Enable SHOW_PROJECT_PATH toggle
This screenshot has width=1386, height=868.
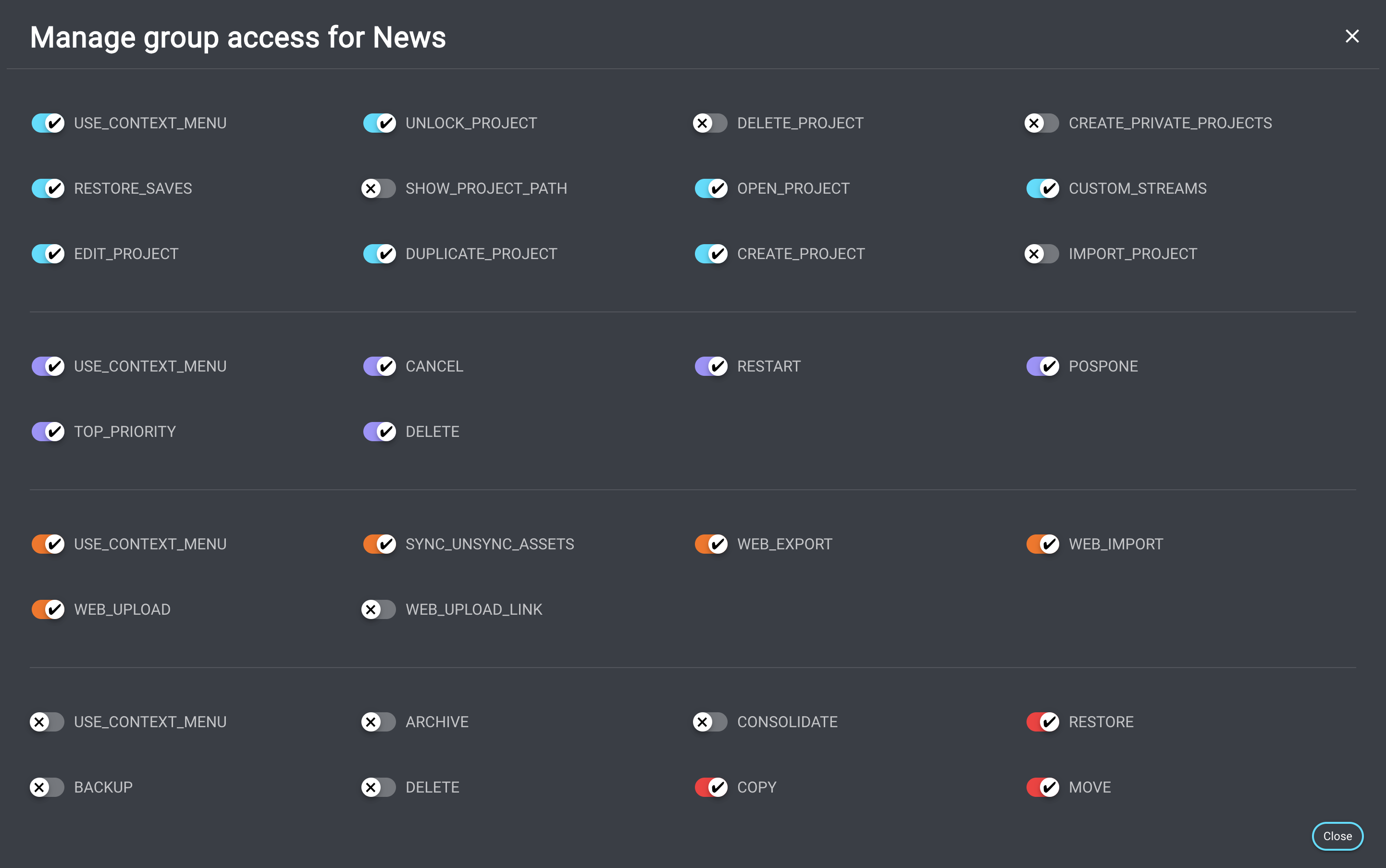(x=379, y=188)
